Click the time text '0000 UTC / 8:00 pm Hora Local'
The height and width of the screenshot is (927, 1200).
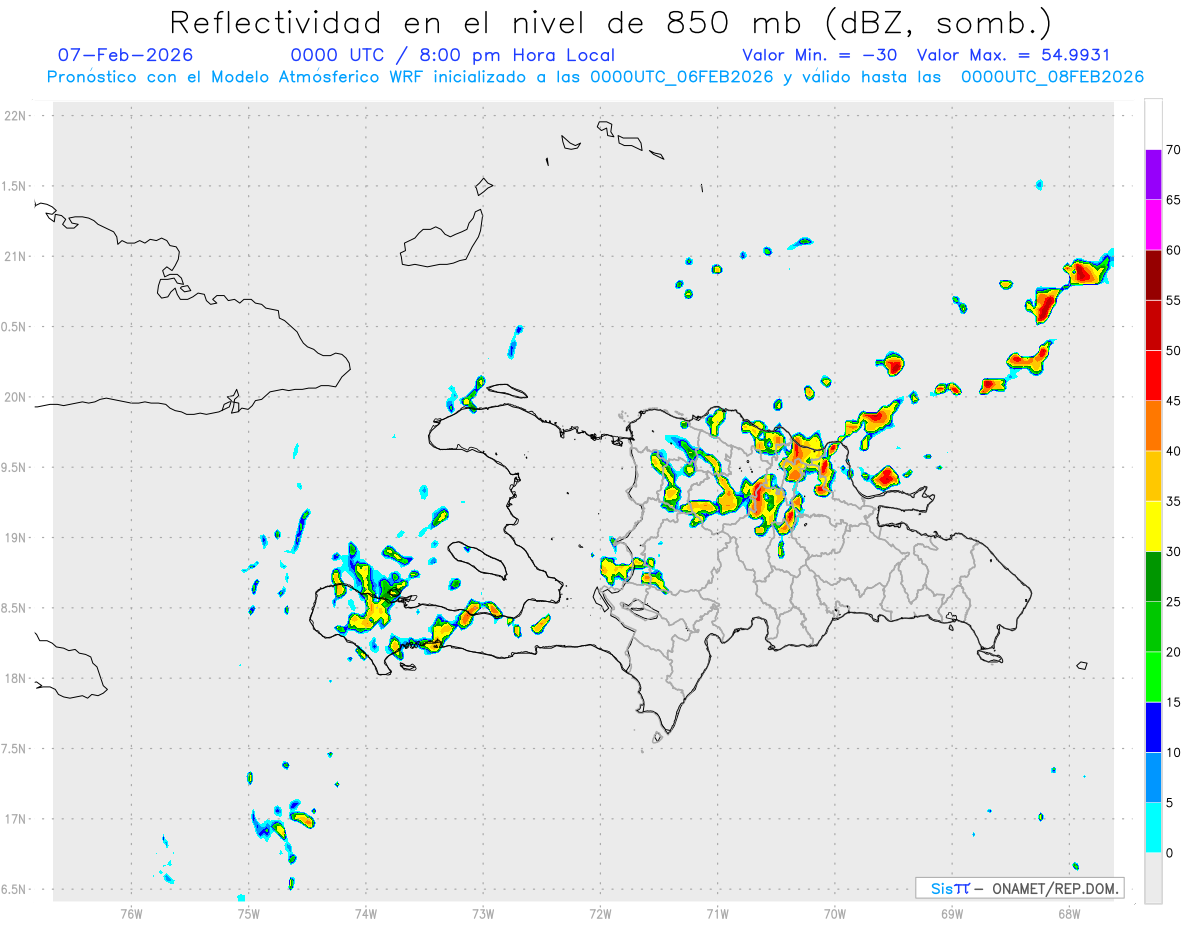[x=453, y=55]
